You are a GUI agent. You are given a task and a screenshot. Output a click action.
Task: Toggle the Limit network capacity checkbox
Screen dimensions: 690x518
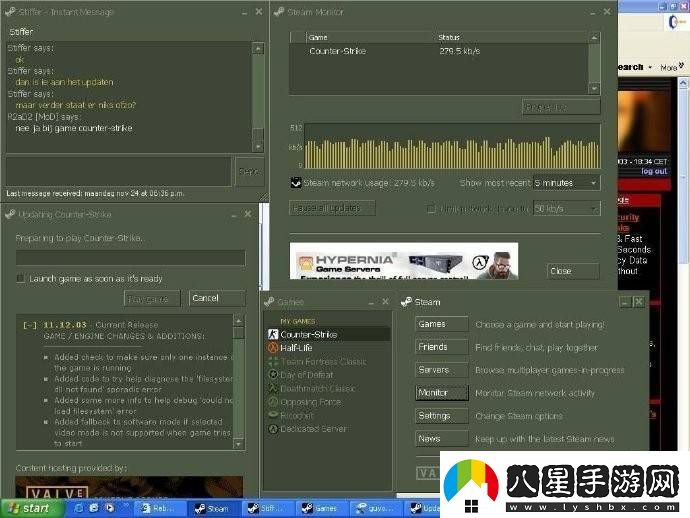[431, 209]
